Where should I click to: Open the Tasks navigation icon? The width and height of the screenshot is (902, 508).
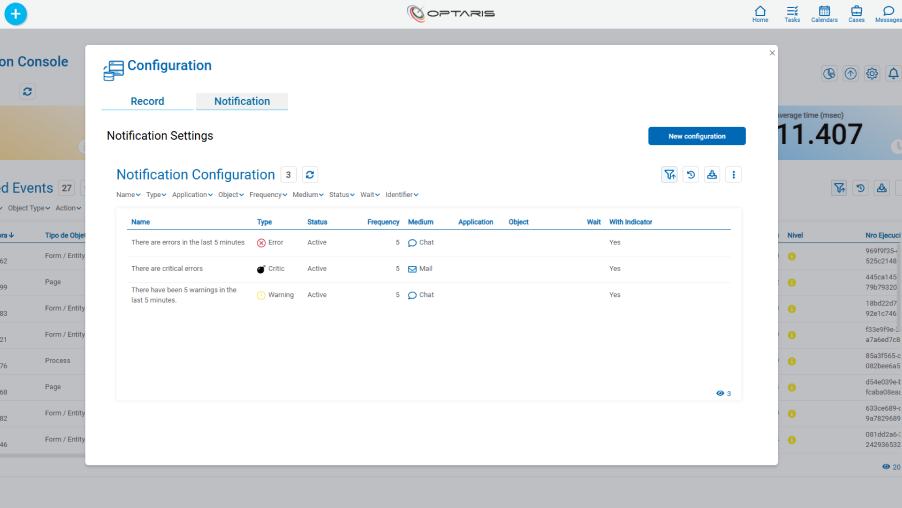792,14
